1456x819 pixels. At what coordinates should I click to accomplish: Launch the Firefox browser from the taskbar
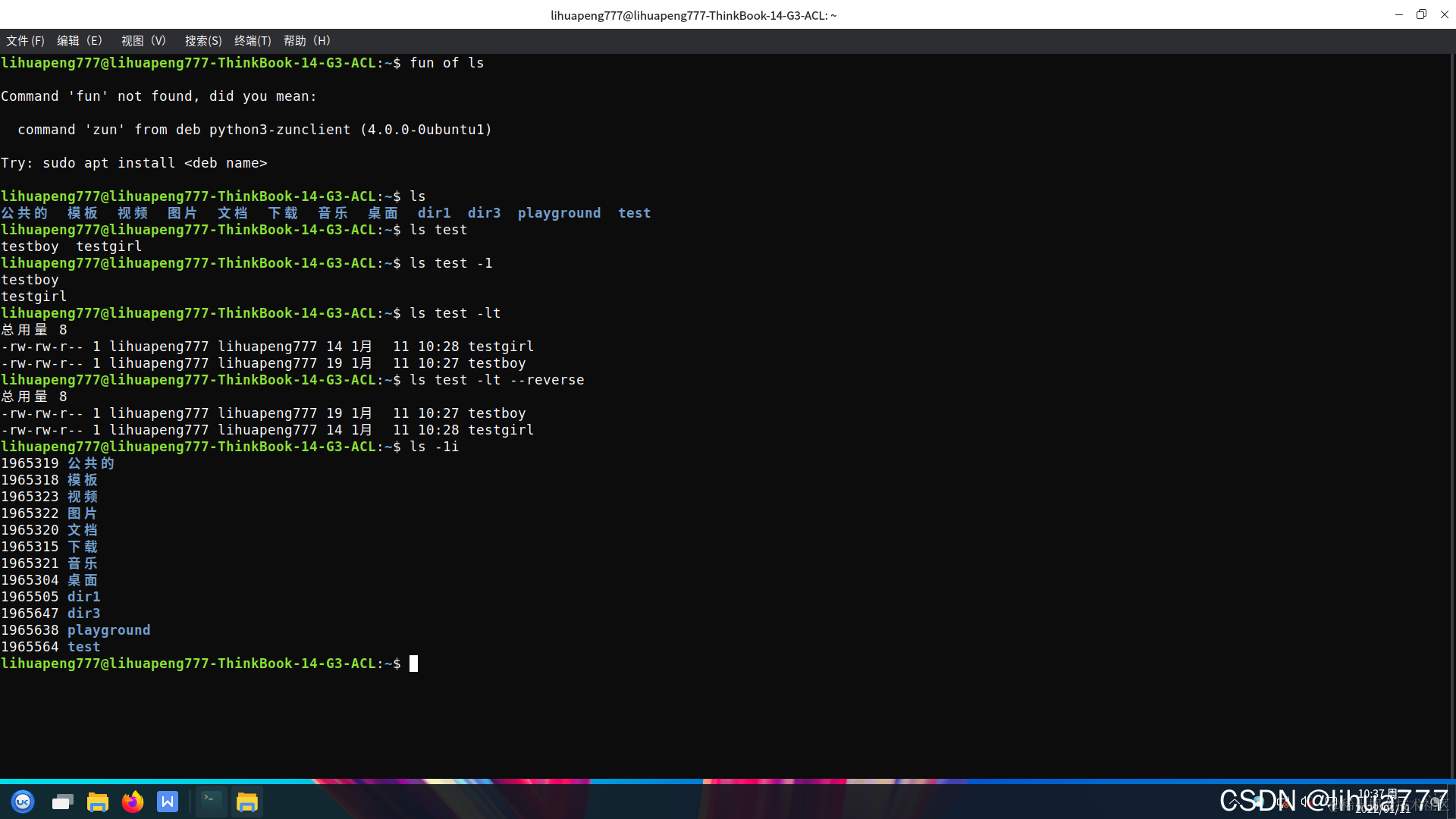coord(133,802)
